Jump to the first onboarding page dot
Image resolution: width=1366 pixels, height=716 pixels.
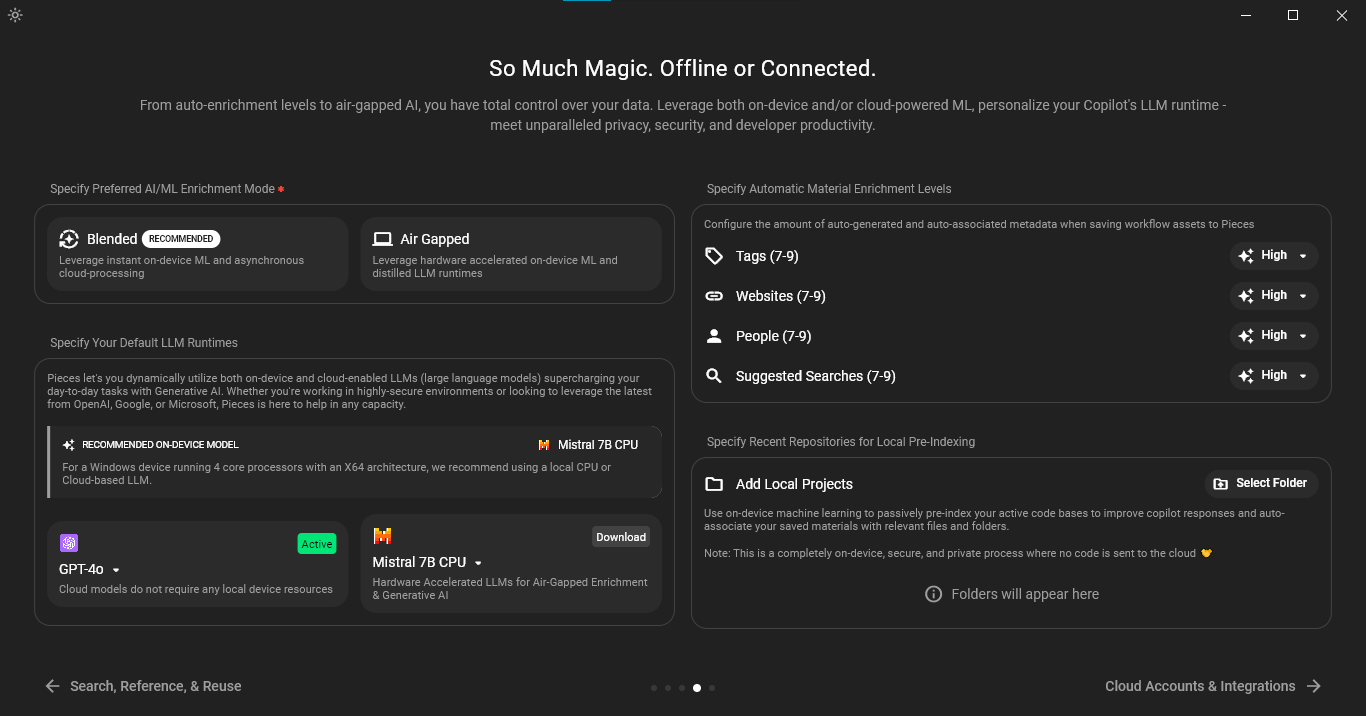tap(654, 688)
